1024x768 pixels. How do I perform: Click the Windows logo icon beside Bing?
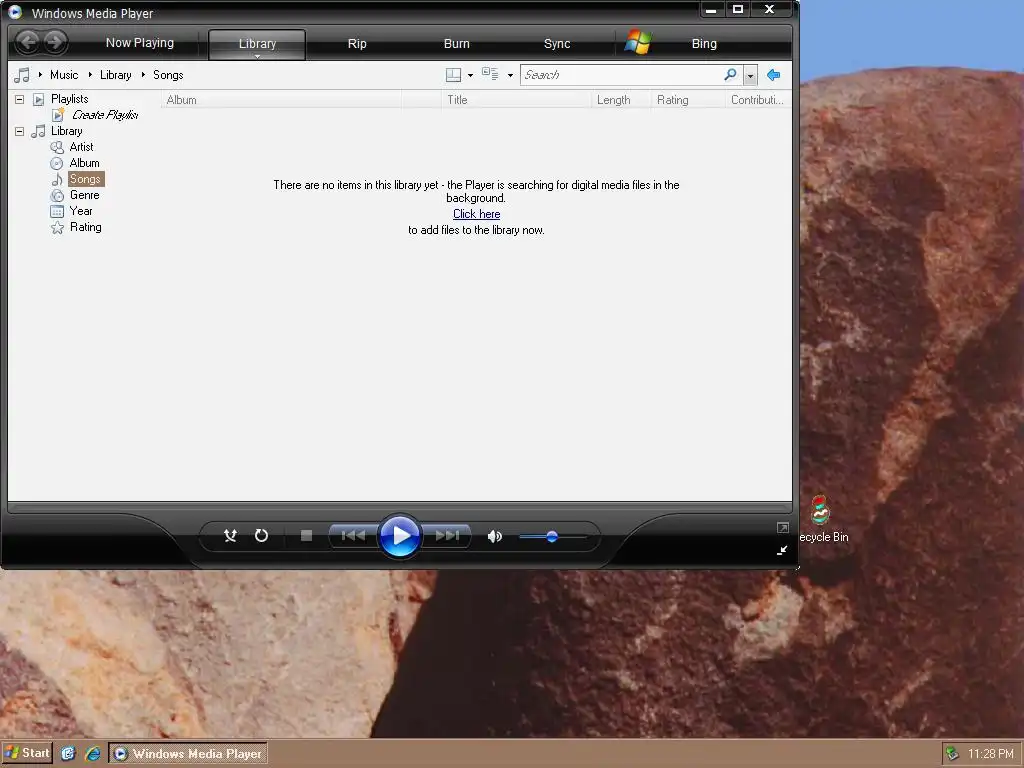point(638,42)
